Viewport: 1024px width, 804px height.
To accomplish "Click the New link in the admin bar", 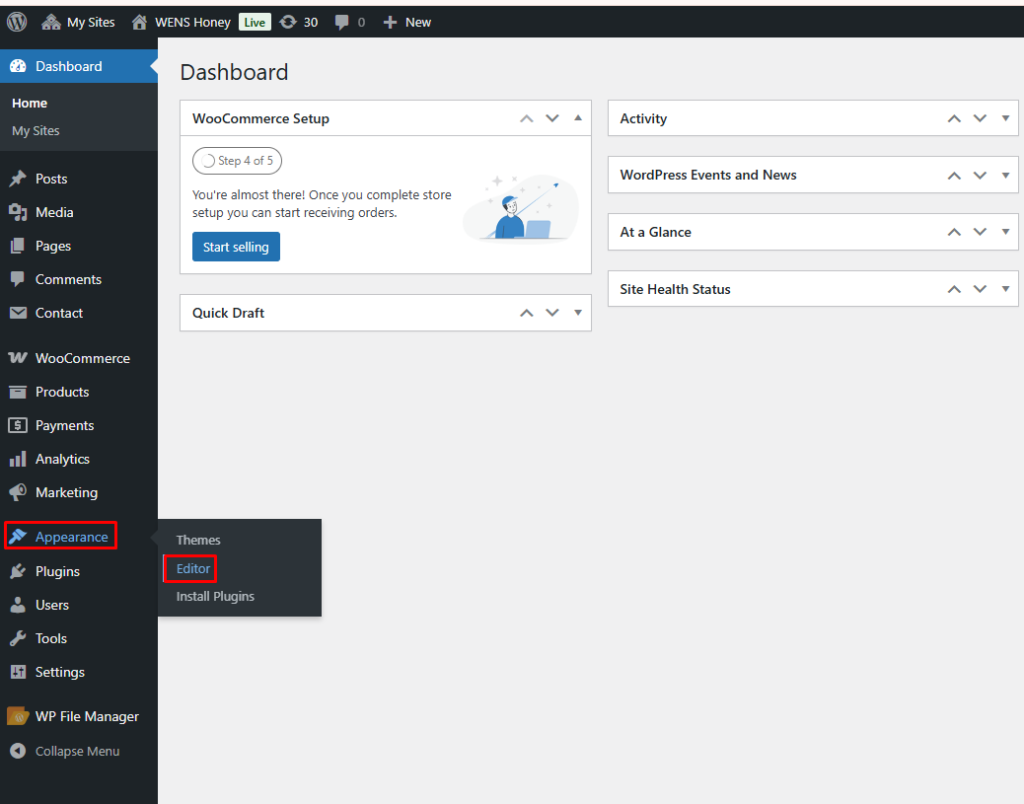I will pos(418,22).
